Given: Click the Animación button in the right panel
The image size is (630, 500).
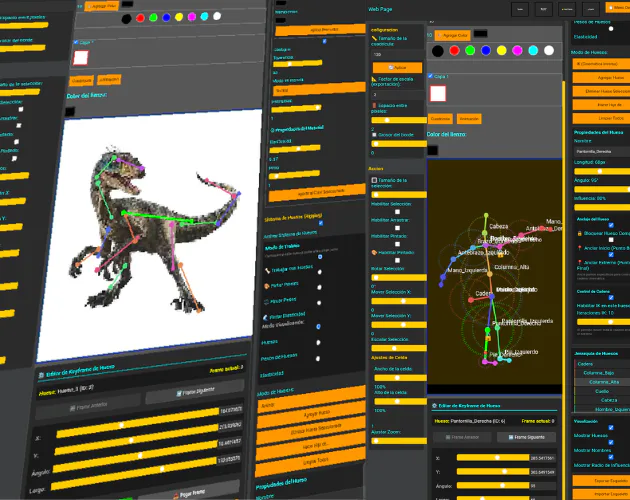Looking at the screenshot, I should click(x=469, y=119).
